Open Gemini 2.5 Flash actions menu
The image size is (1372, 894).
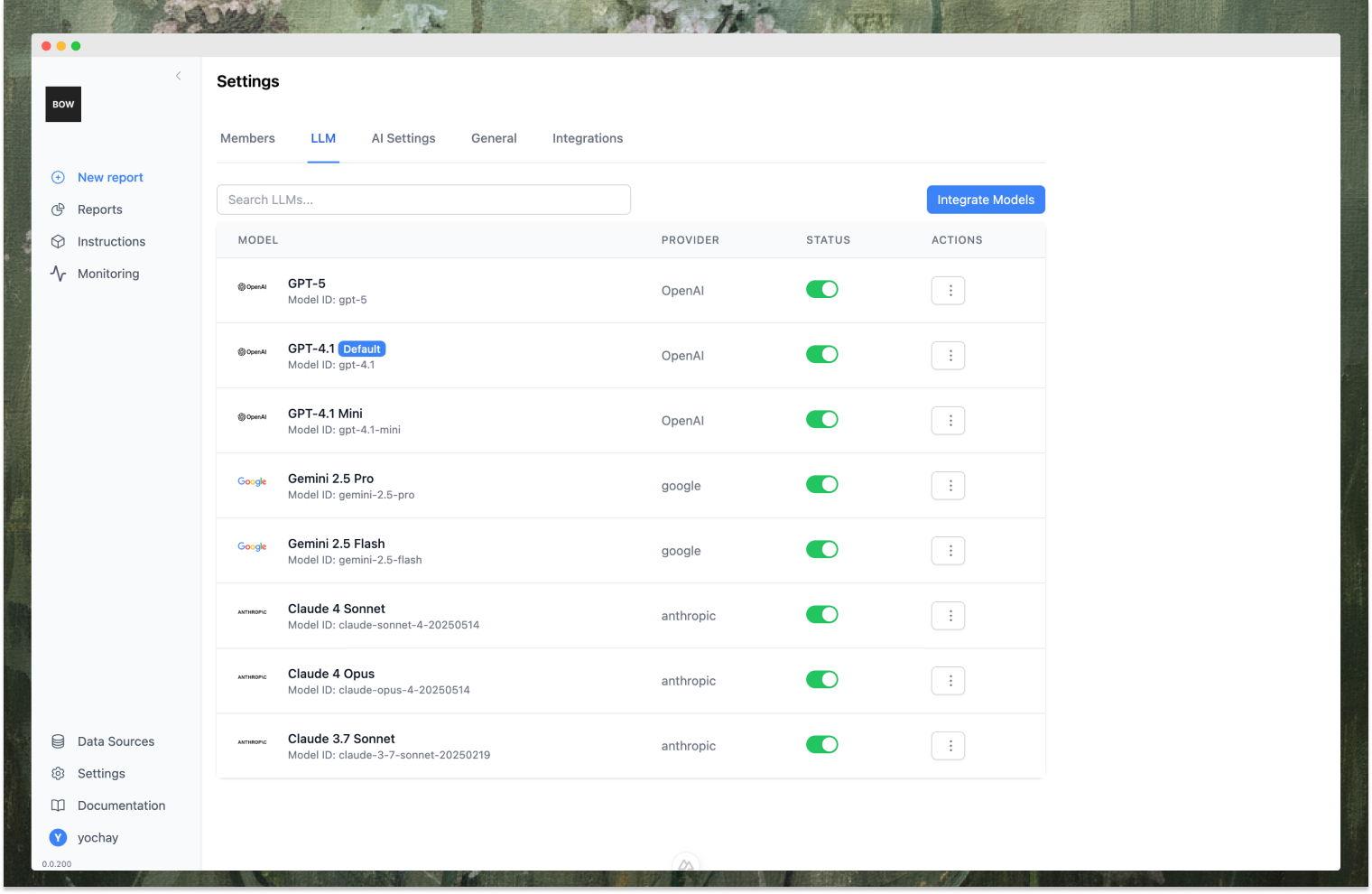coord(949,551)
